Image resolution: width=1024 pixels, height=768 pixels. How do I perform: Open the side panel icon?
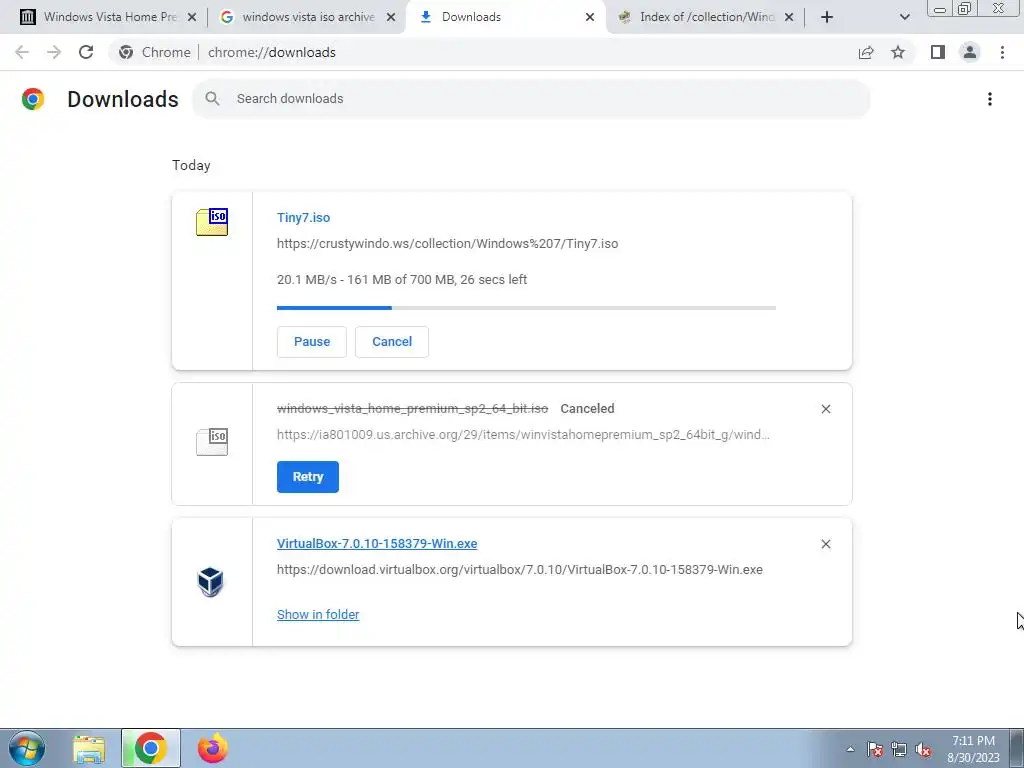pyautogui.click(x=938, y=52)
